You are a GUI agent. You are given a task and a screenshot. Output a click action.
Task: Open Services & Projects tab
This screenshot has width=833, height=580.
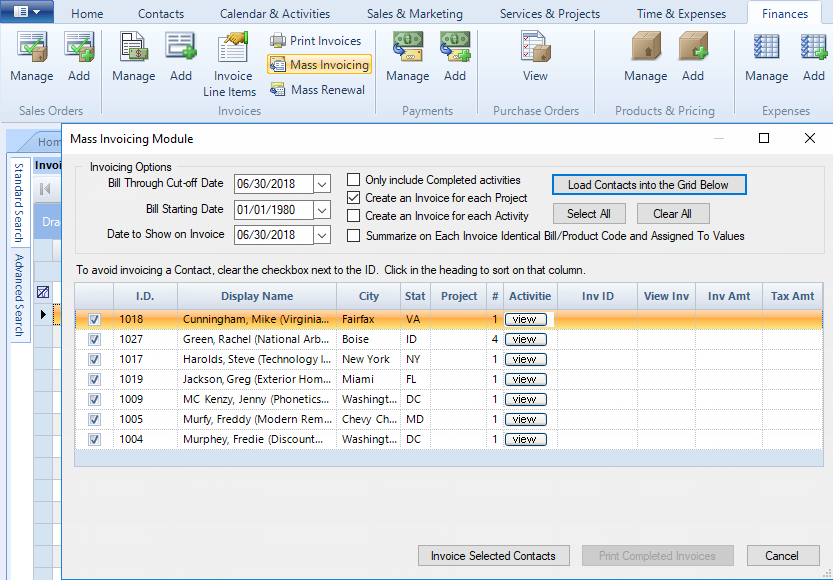click(550, 14)
